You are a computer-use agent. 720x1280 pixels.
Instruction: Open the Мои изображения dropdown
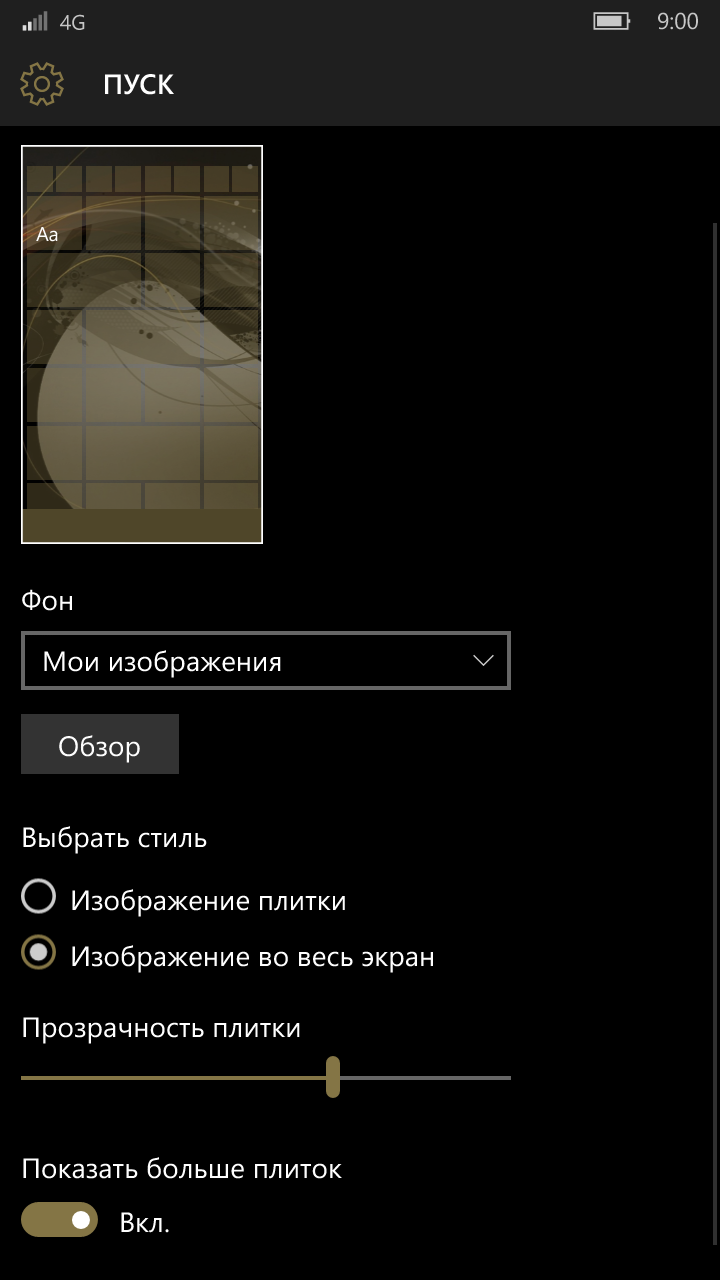tap(266, 661)
